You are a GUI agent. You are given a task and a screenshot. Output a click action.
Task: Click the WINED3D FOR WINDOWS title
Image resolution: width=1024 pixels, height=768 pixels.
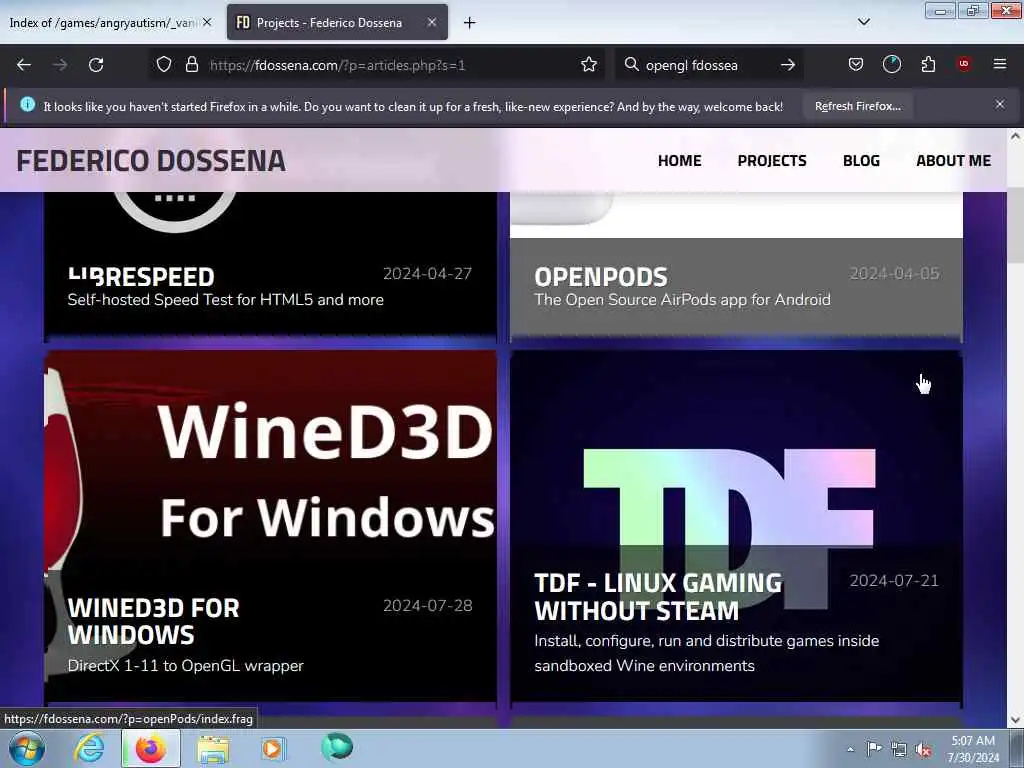153,621
